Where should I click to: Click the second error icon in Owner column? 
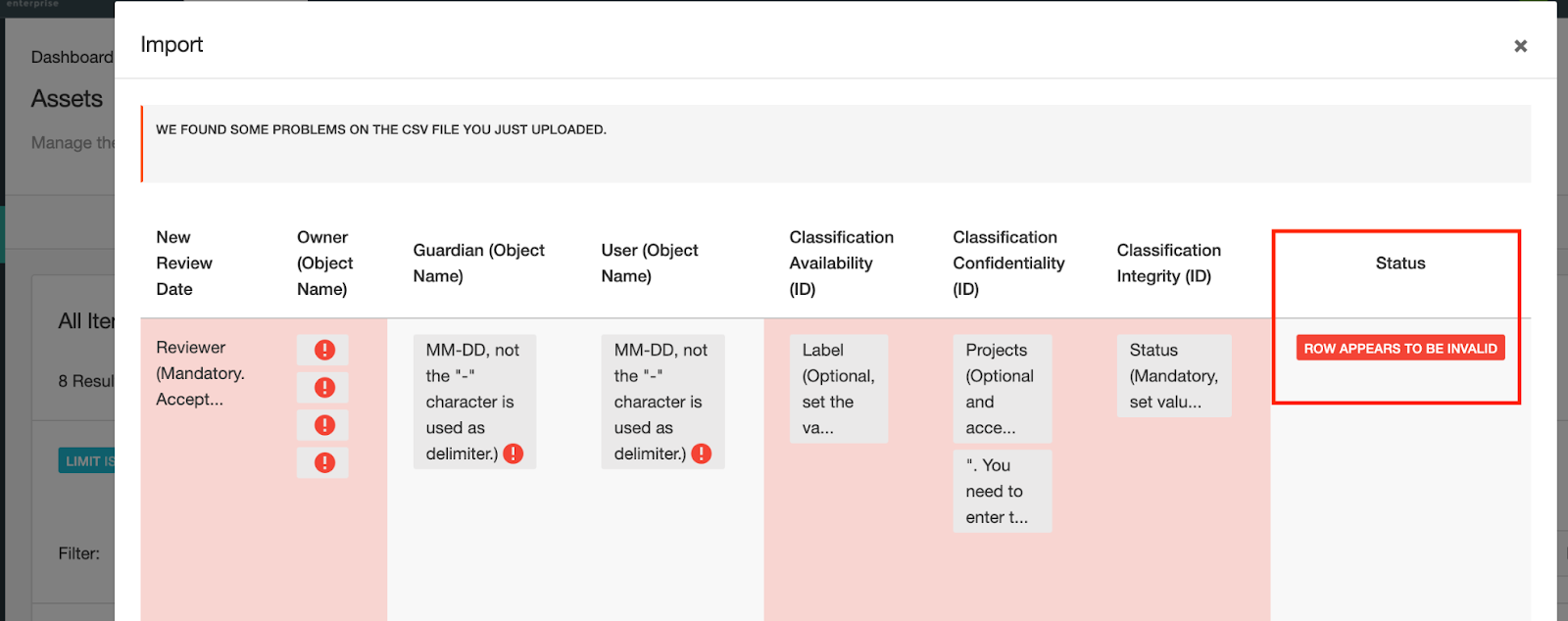[x=324, y=388]
